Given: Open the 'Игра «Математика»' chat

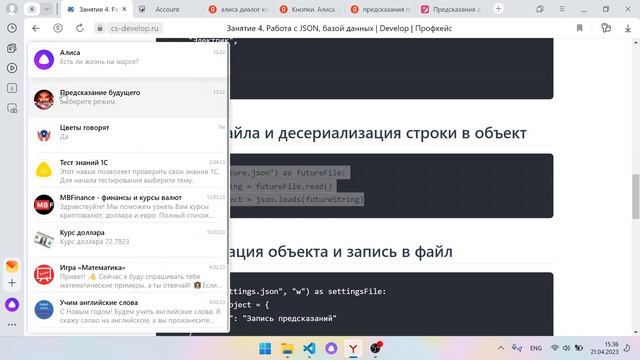Looking at the screenshot, I should 127,276.
